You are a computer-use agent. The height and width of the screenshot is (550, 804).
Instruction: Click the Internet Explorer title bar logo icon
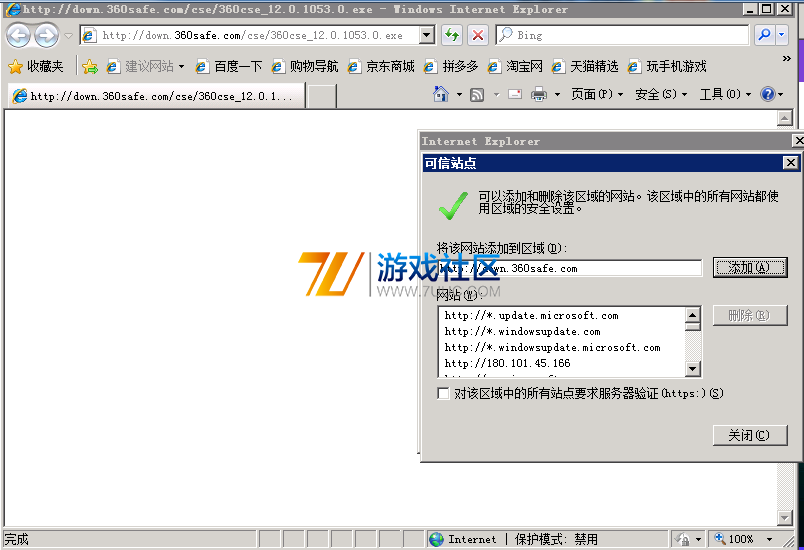(13, 9)
